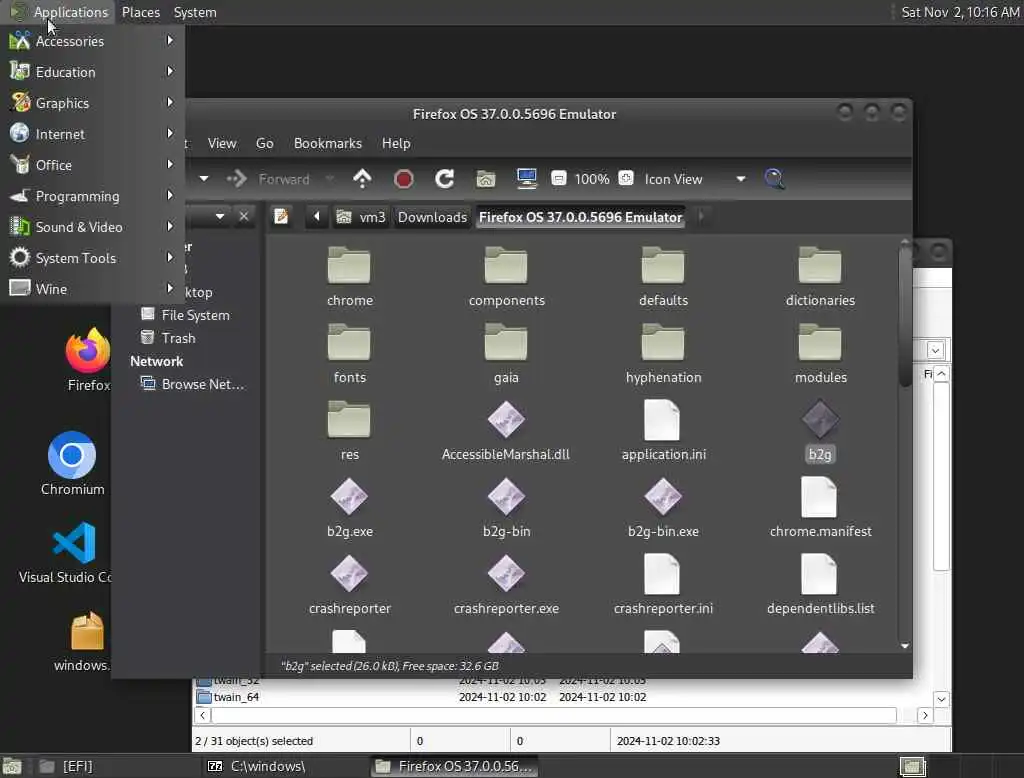Open the Help menu in file manager
Viewport: 1024px width, 778px height.
point(396,143)
